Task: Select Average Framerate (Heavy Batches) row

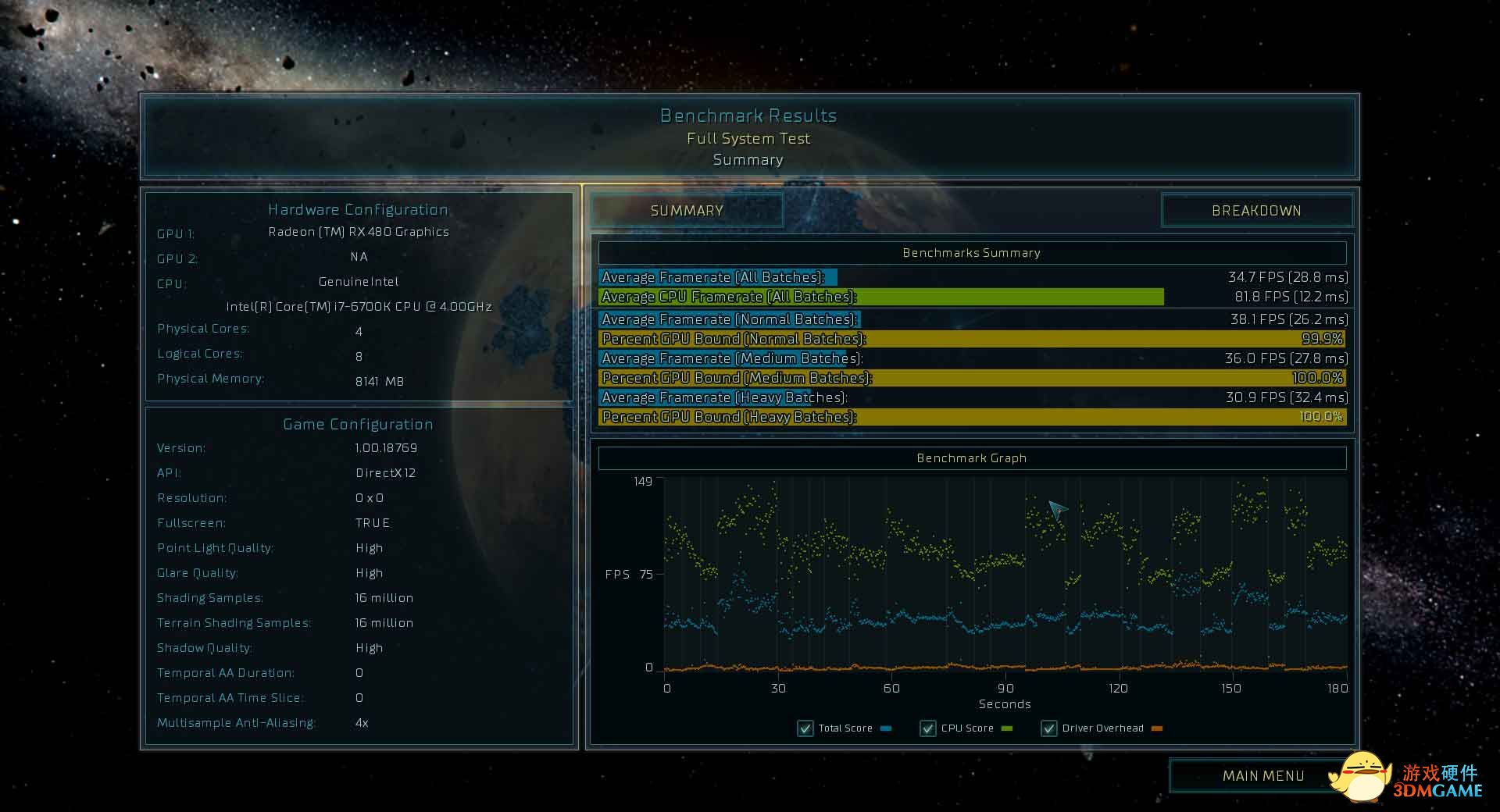Action: pyautogui.click(x=973, y=397)
